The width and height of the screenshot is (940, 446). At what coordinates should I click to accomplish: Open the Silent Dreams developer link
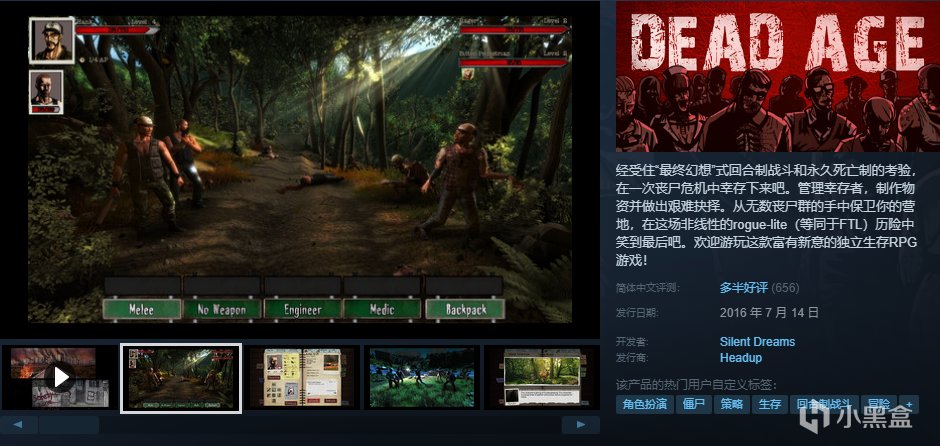[757, 342]
